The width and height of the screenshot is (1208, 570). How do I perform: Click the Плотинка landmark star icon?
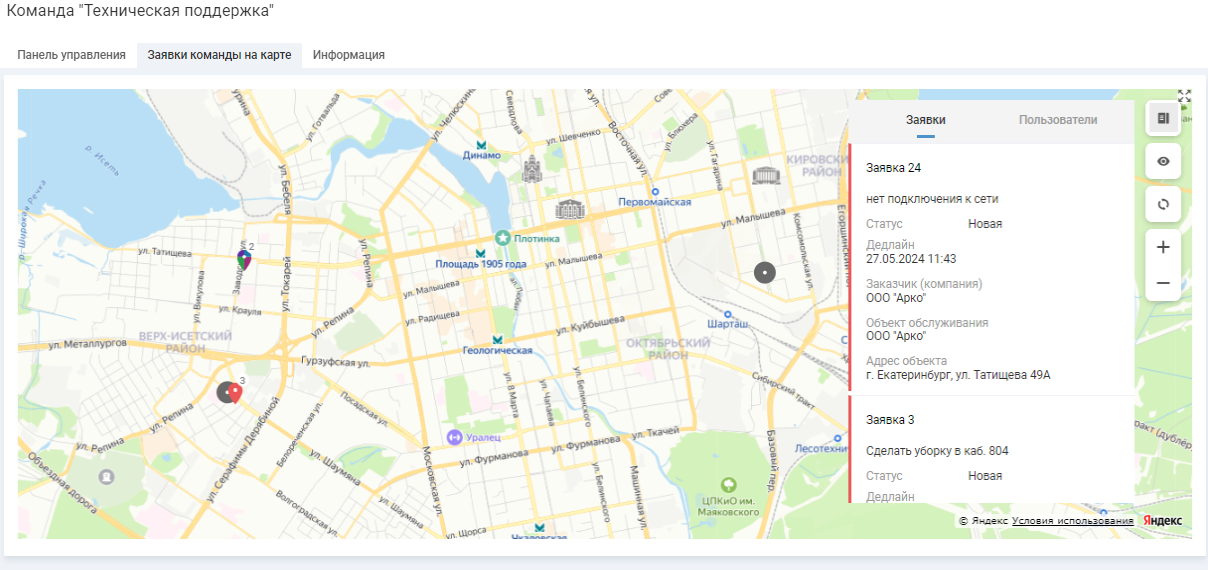[503, 238]
